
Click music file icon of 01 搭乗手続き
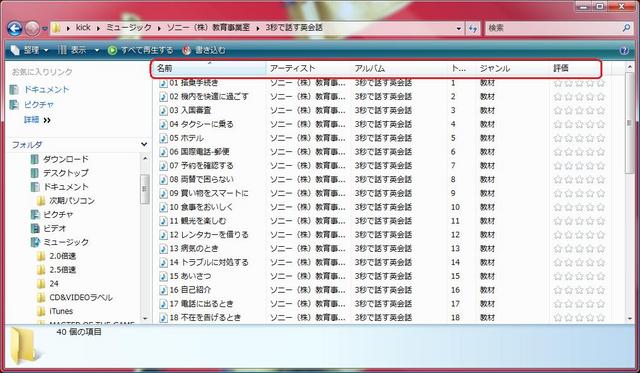[163, 83]
